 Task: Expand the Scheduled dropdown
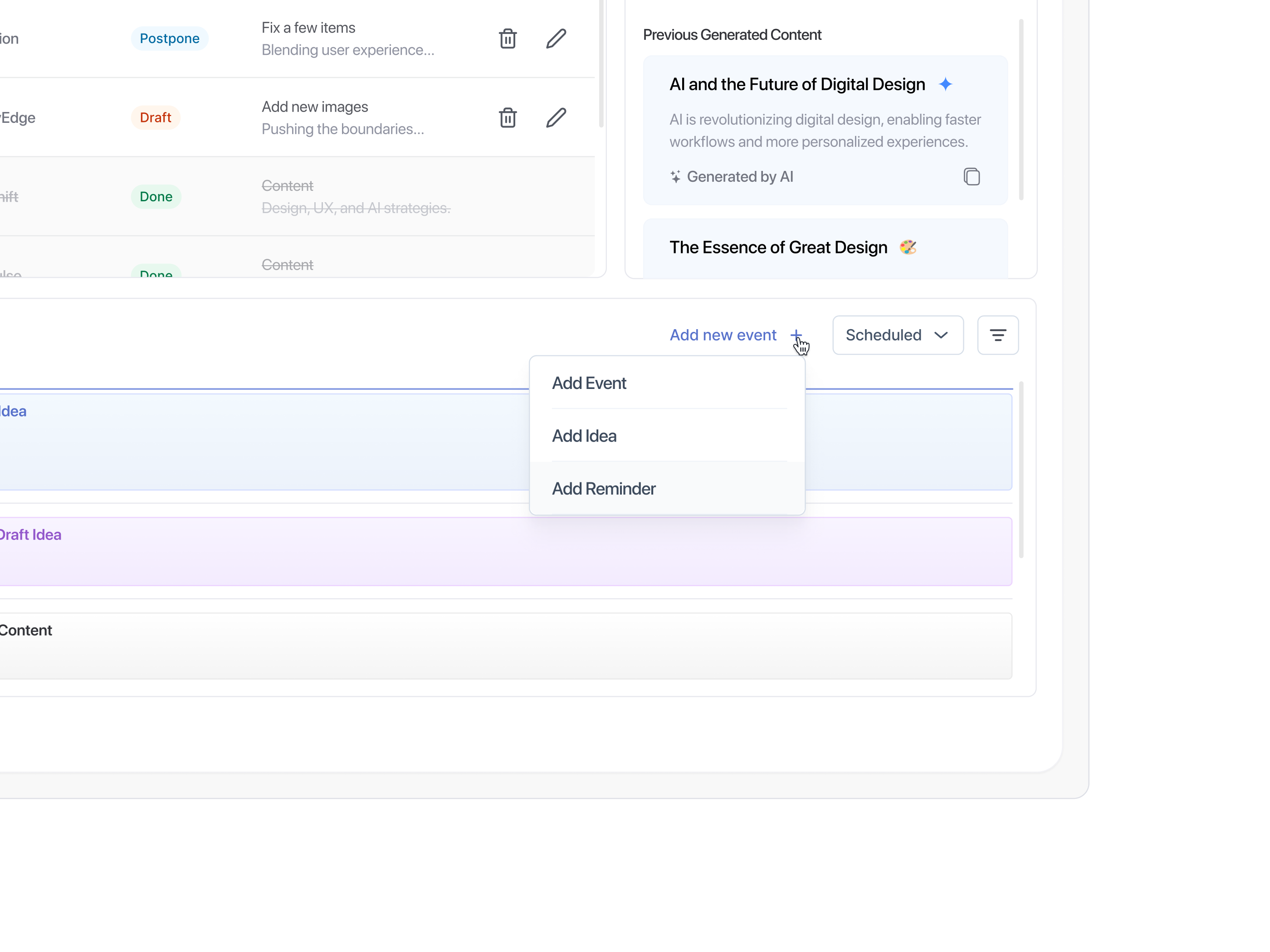coord(897,335)
